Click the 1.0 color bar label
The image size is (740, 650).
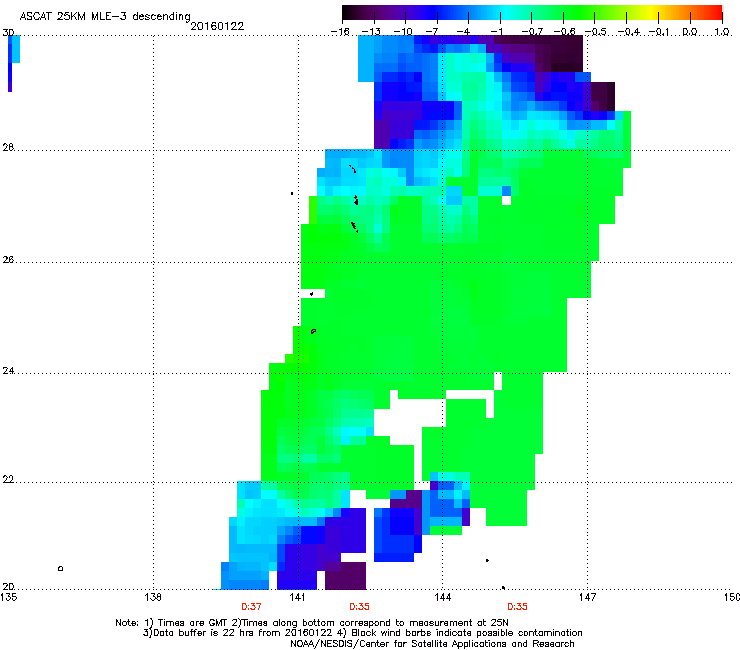pyautogui.click(x=723, y=32)
